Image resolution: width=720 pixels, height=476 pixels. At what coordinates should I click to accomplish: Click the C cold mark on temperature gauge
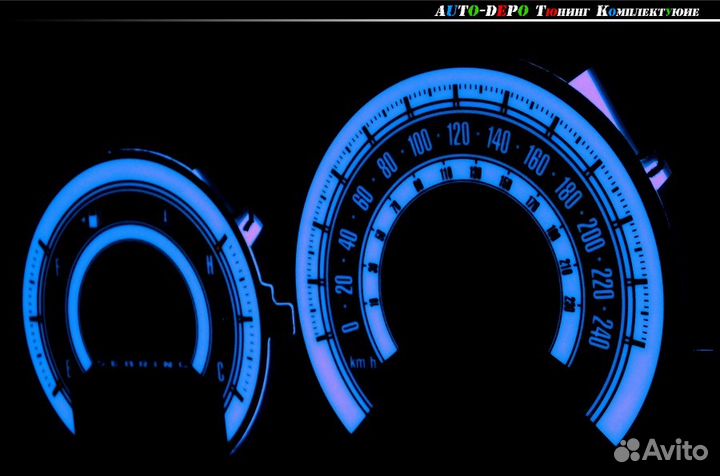tap(219, 371)
